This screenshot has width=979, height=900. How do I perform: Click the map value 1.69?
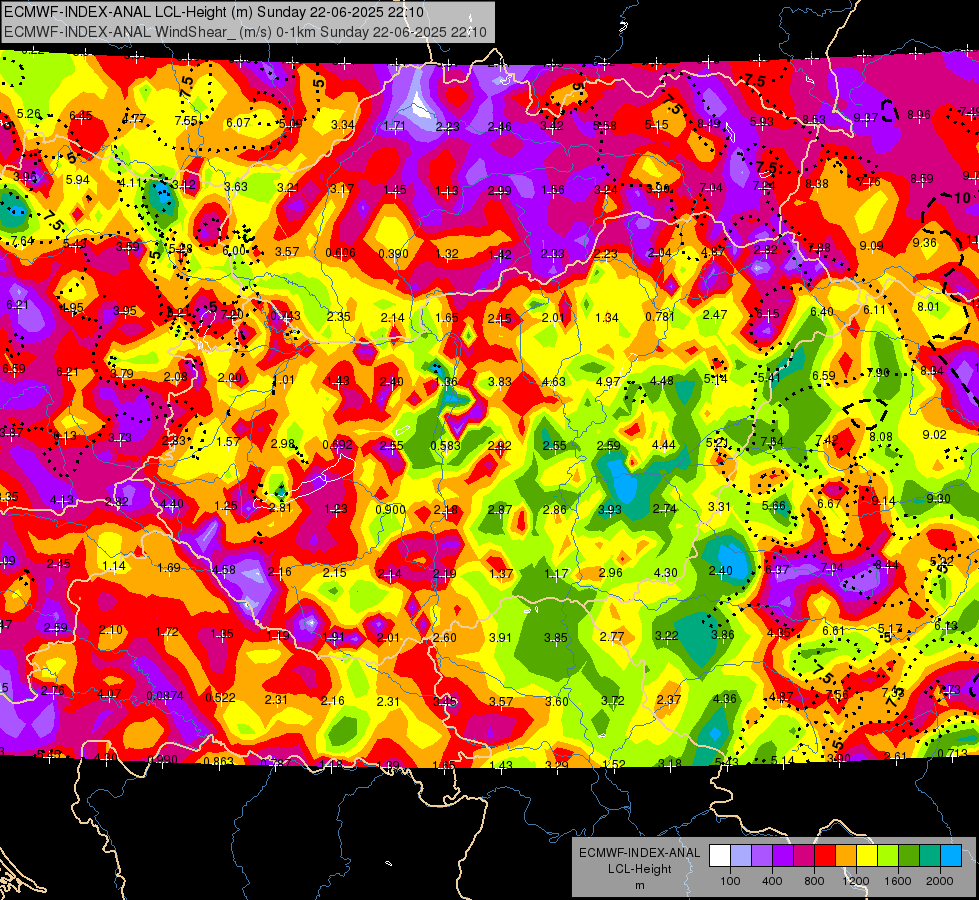[169, 568]
